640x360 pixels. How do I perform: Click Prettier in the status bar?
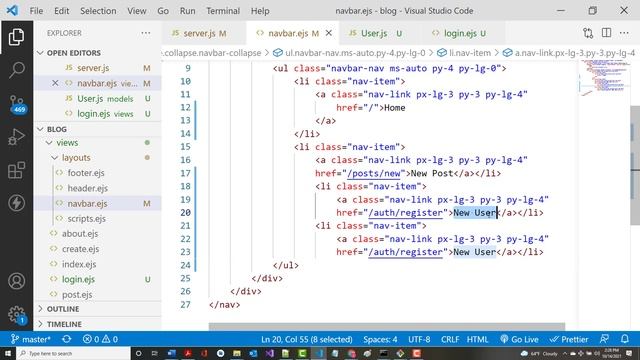(x=569, y=339)
